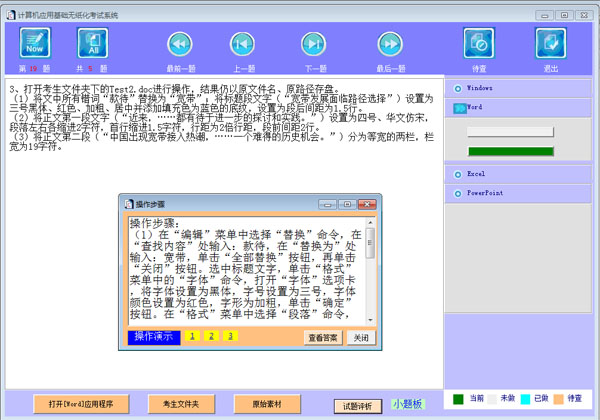Click the green question bar under Word
The image size is (600, 420).
(511, 152)
